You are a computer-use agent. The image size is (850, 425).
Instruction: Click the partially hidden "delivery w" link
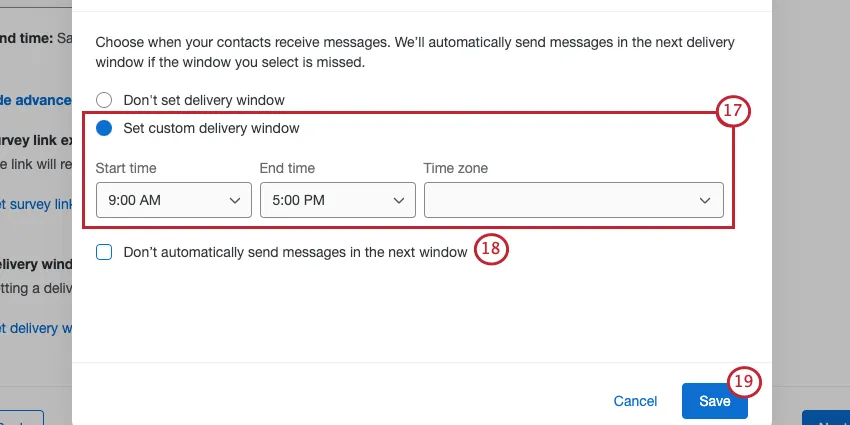[x=36, y=328]
